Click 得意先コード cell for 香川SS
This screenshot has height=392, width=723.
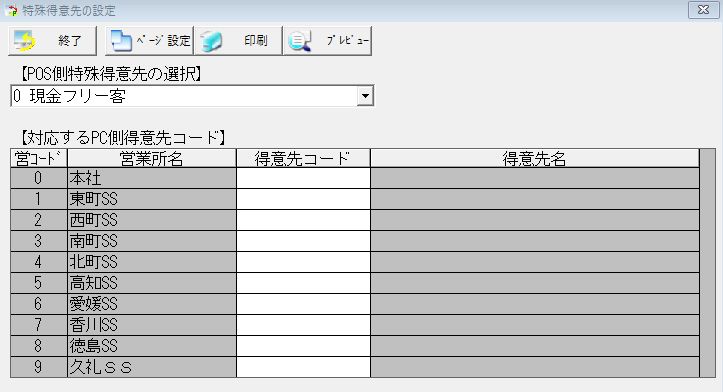click(303, 325)
